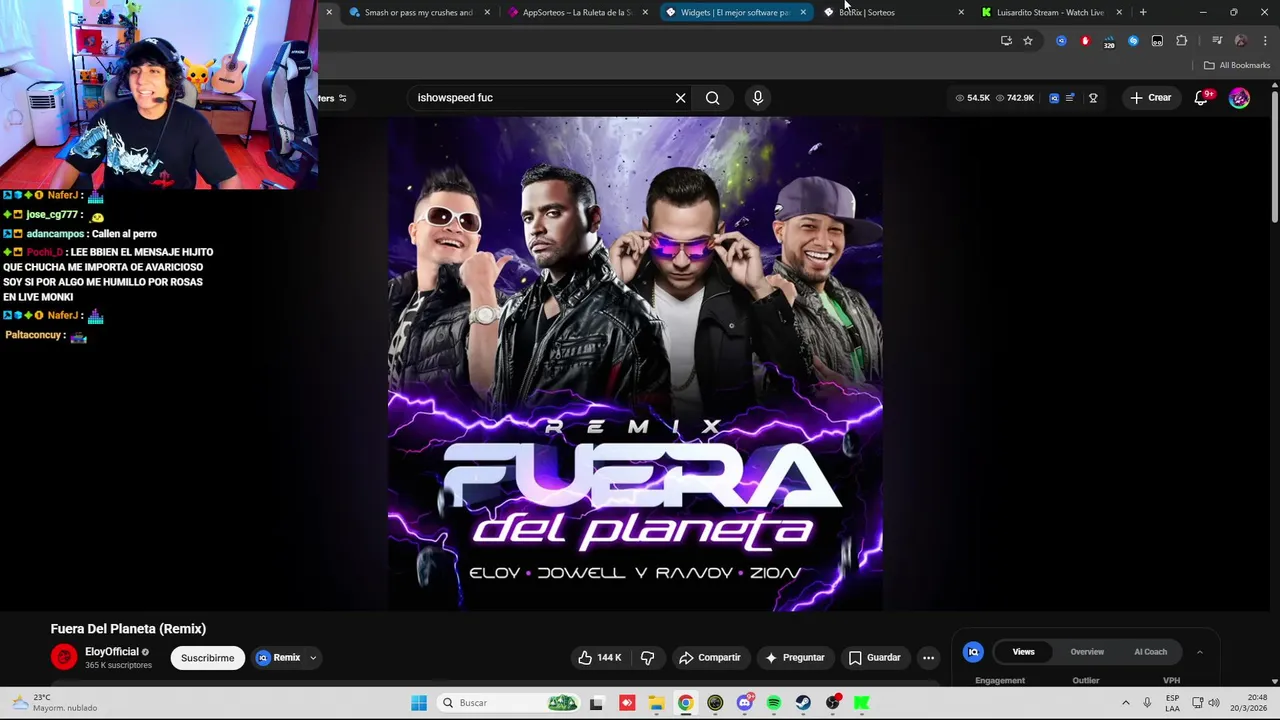Click the Suscribirme button
This screenshot has height=720, width=1280.
pos(207,658)
